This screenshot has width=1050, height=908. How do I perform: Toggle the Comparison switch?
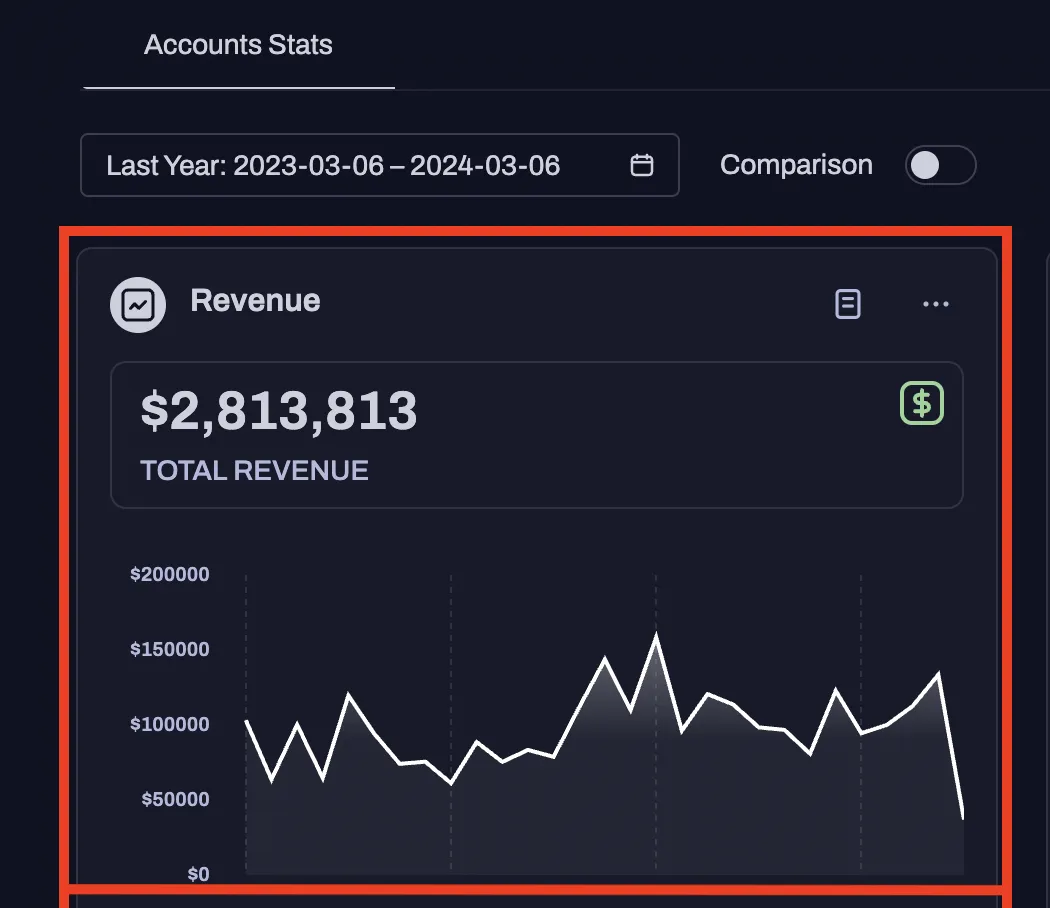pyautogui.click(x=940, y=165)
